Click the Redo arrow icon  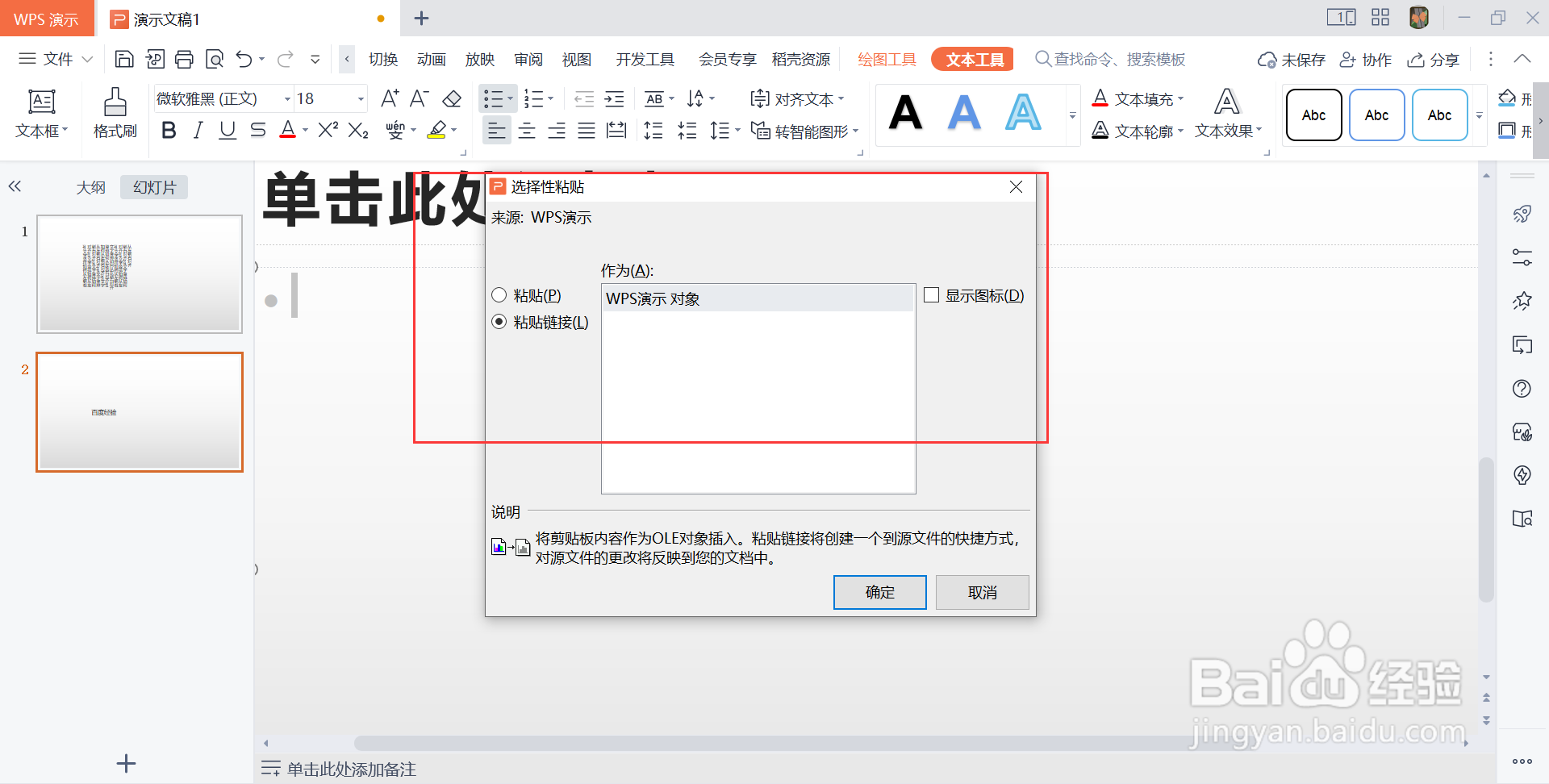285,59
